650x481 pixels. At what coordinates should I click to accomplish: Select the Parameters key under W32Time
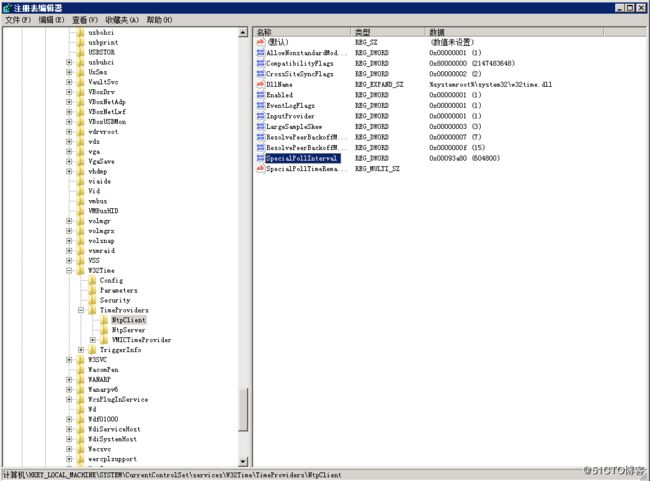[x=119, y=290]
